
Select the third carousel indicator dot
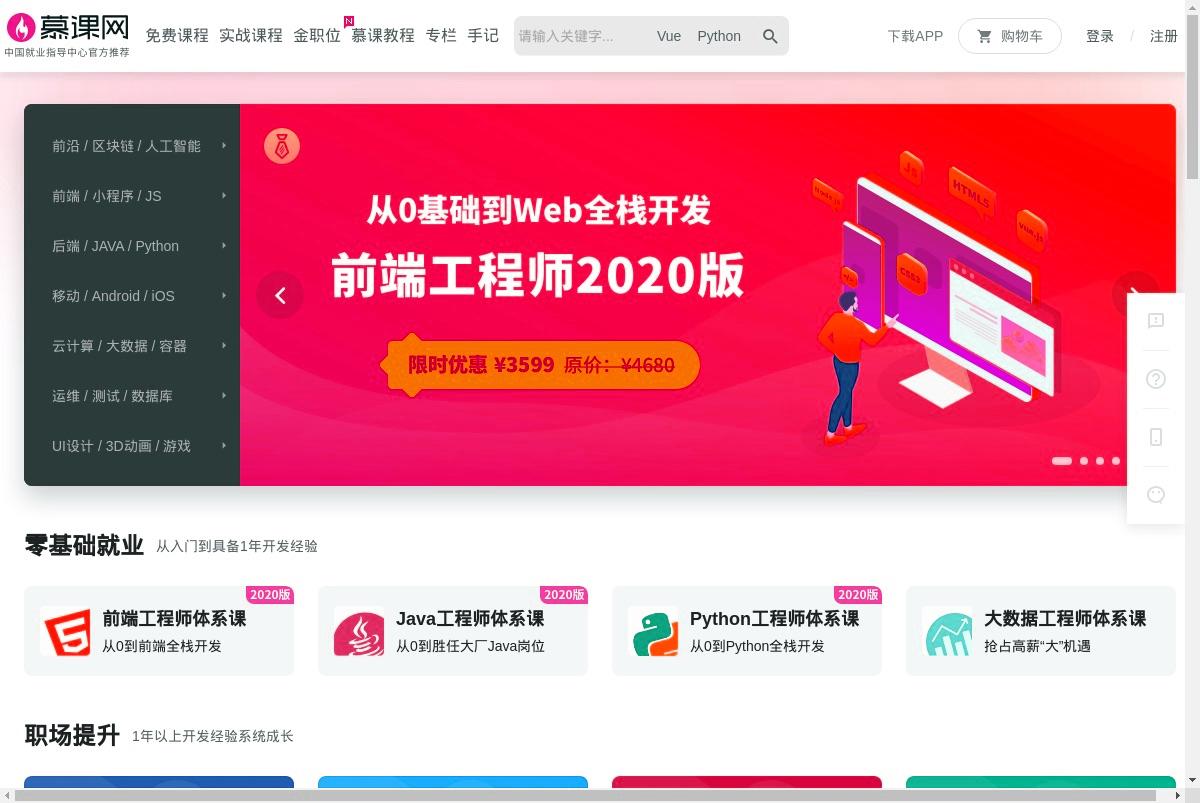coord(1100,461)
